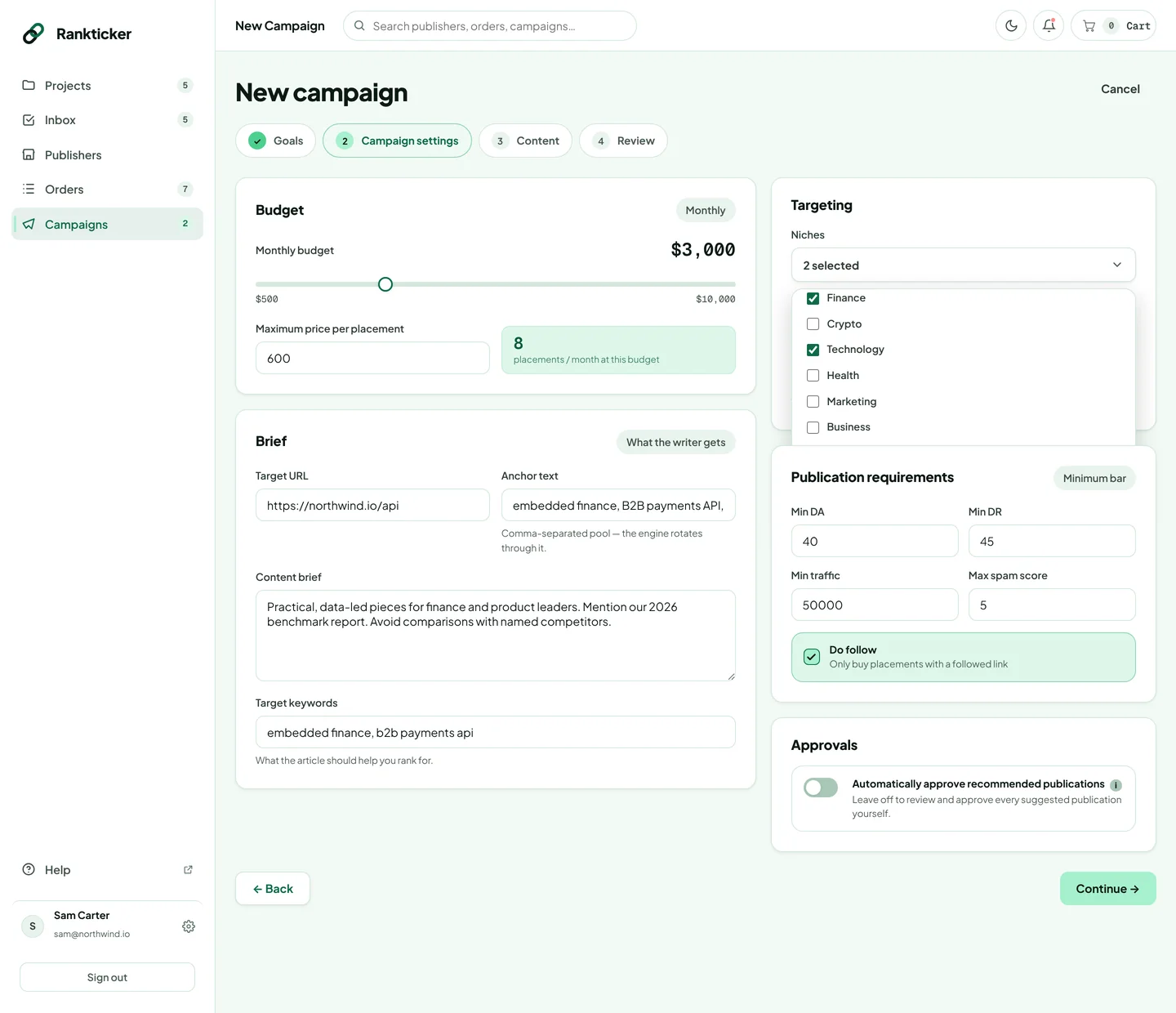Screen dimensions: 1176x1013
Task: Click the search magnifier icon
Action: (359, 25)
